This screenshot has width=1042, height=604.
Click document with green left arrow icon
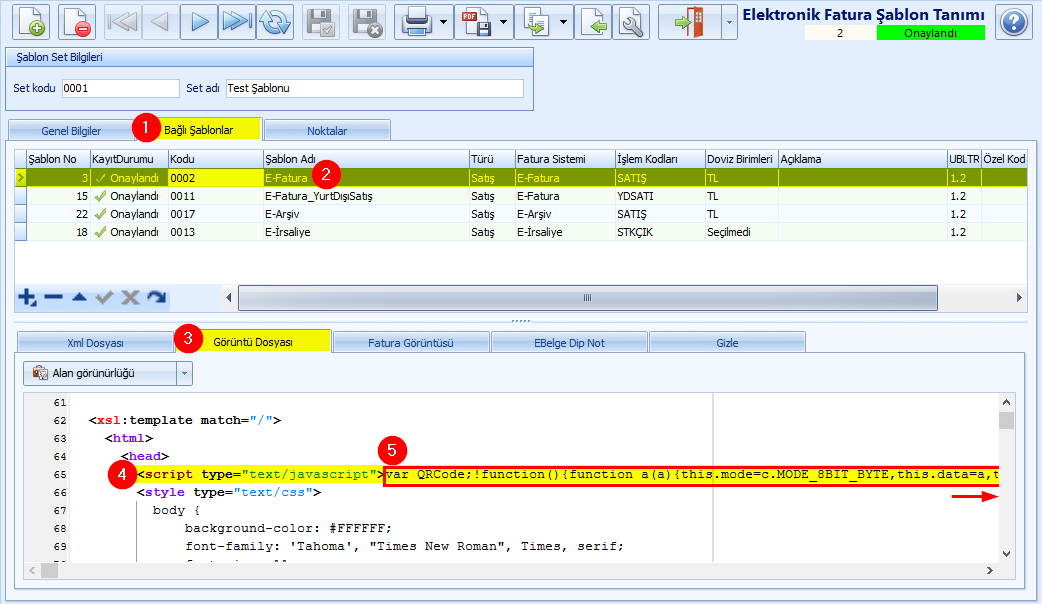coord(593,22)
